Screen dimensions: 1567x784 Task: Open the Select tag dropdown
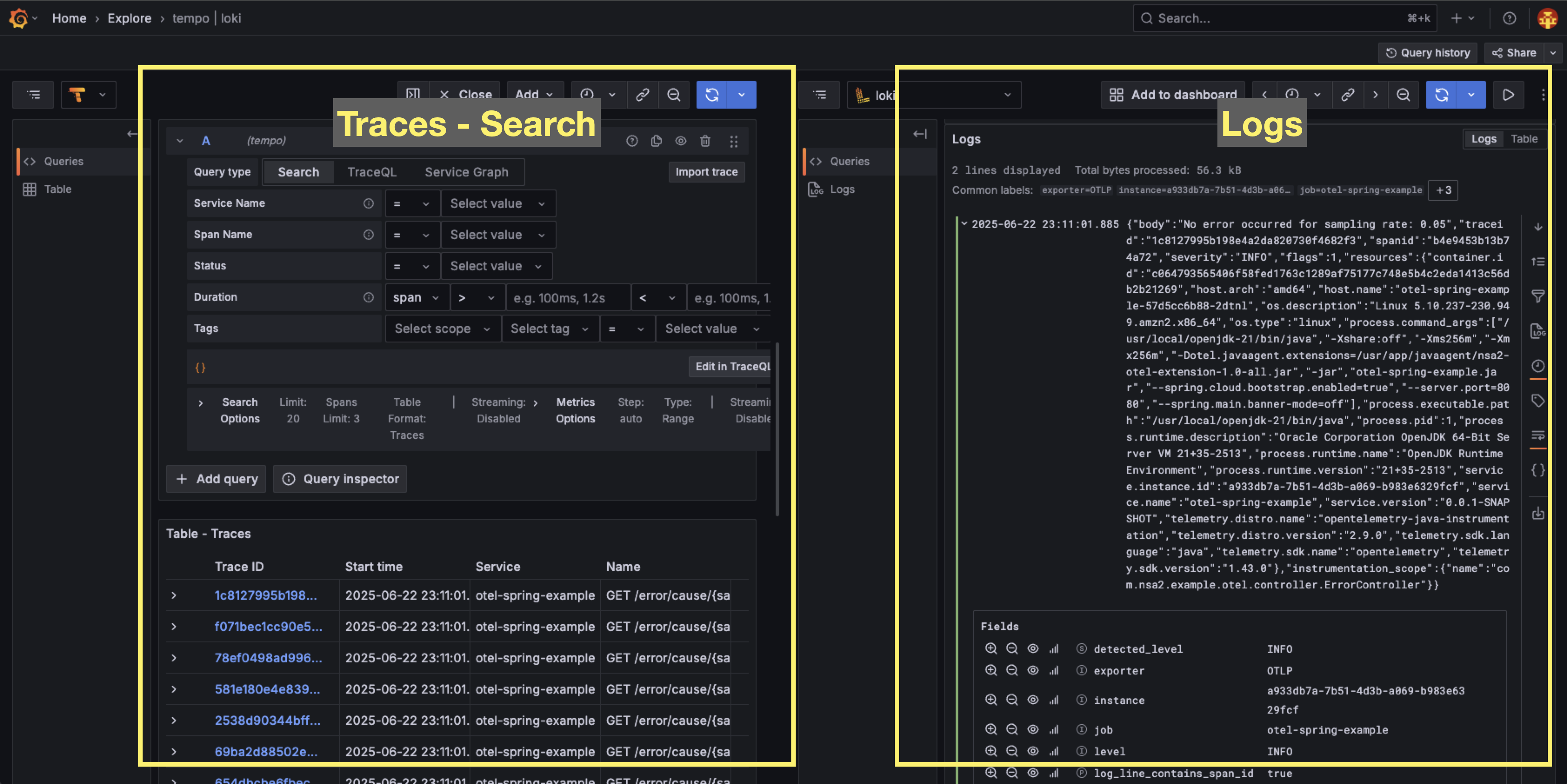(x=550, y=329)
